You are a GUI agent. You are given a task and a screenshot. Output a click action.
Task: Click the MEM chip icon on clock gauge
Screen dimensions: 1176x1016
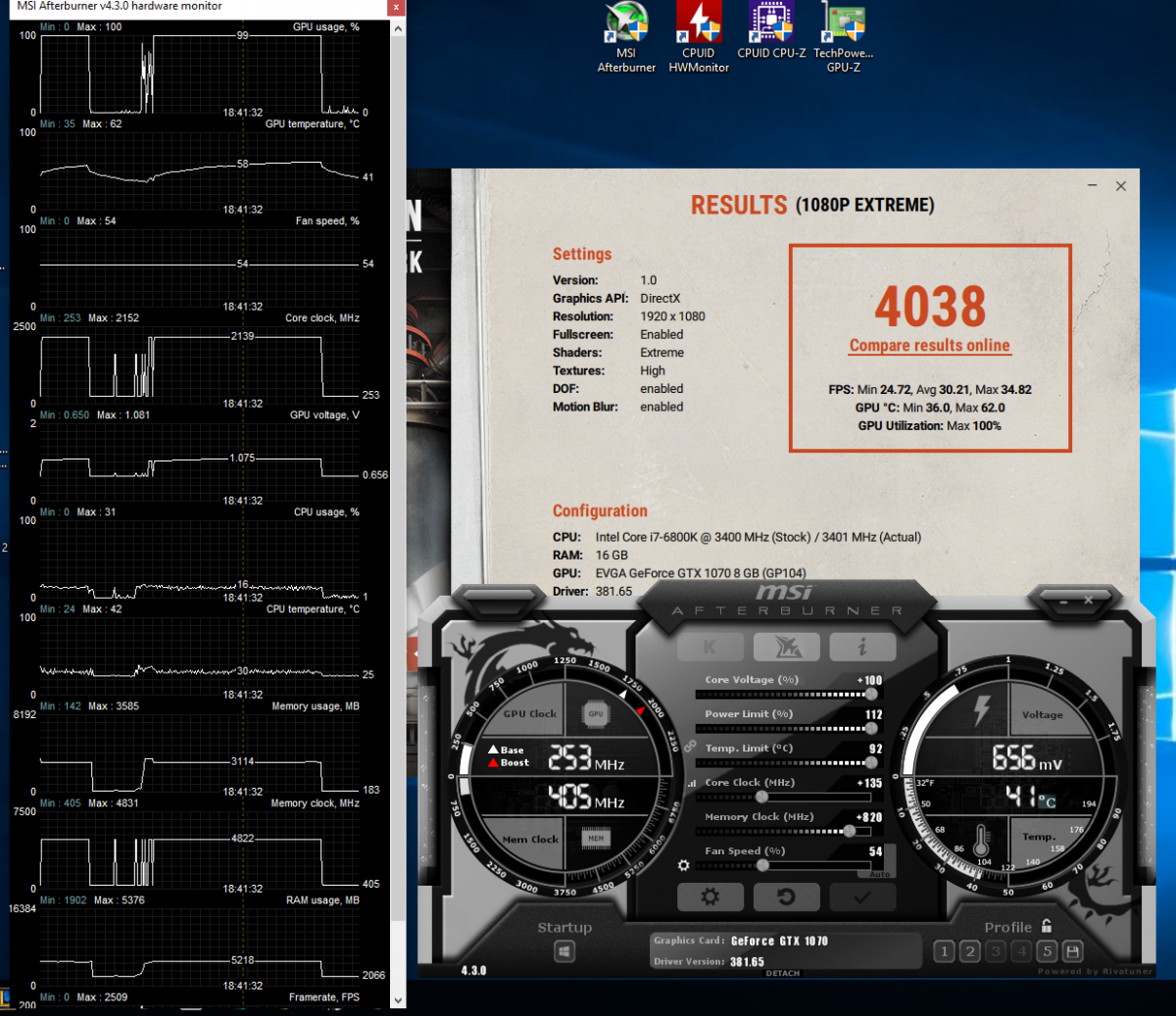click(x=595, y=838)
